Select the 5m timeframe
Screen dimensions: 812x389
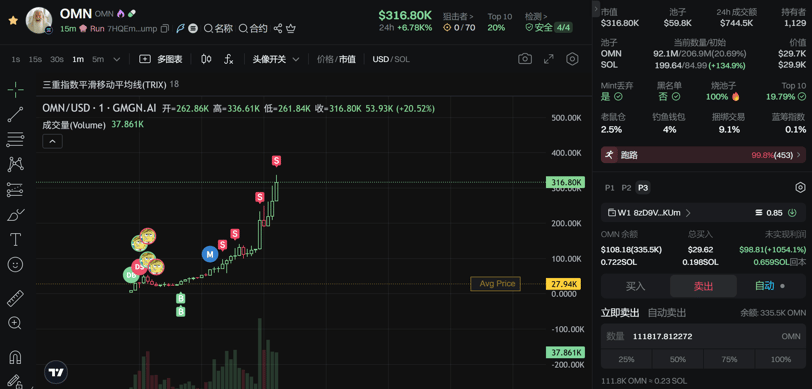pyautogui.click(x=98, y=60)
